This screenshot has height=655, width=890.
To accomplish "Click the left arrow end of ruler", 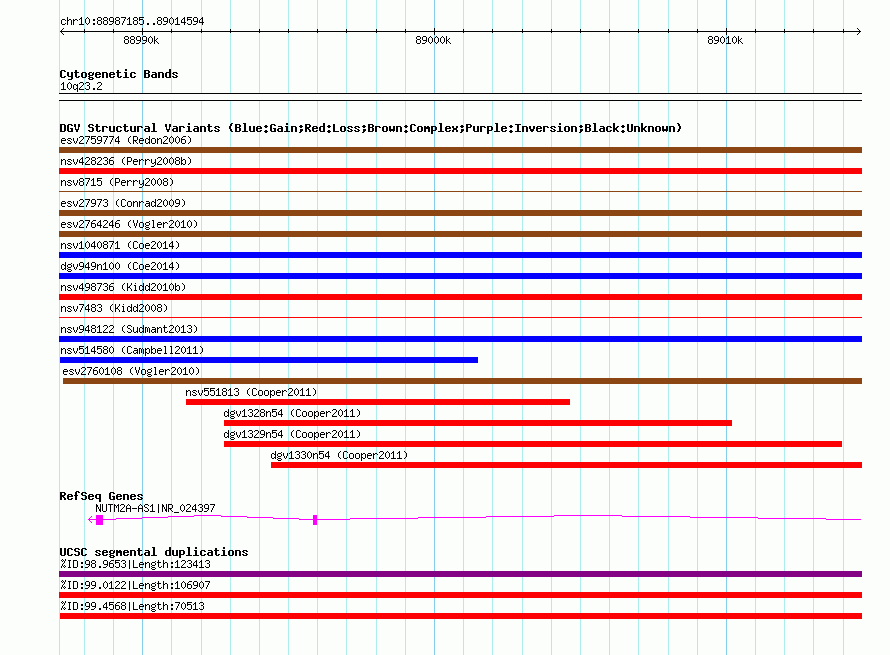I will coord(62,31).
